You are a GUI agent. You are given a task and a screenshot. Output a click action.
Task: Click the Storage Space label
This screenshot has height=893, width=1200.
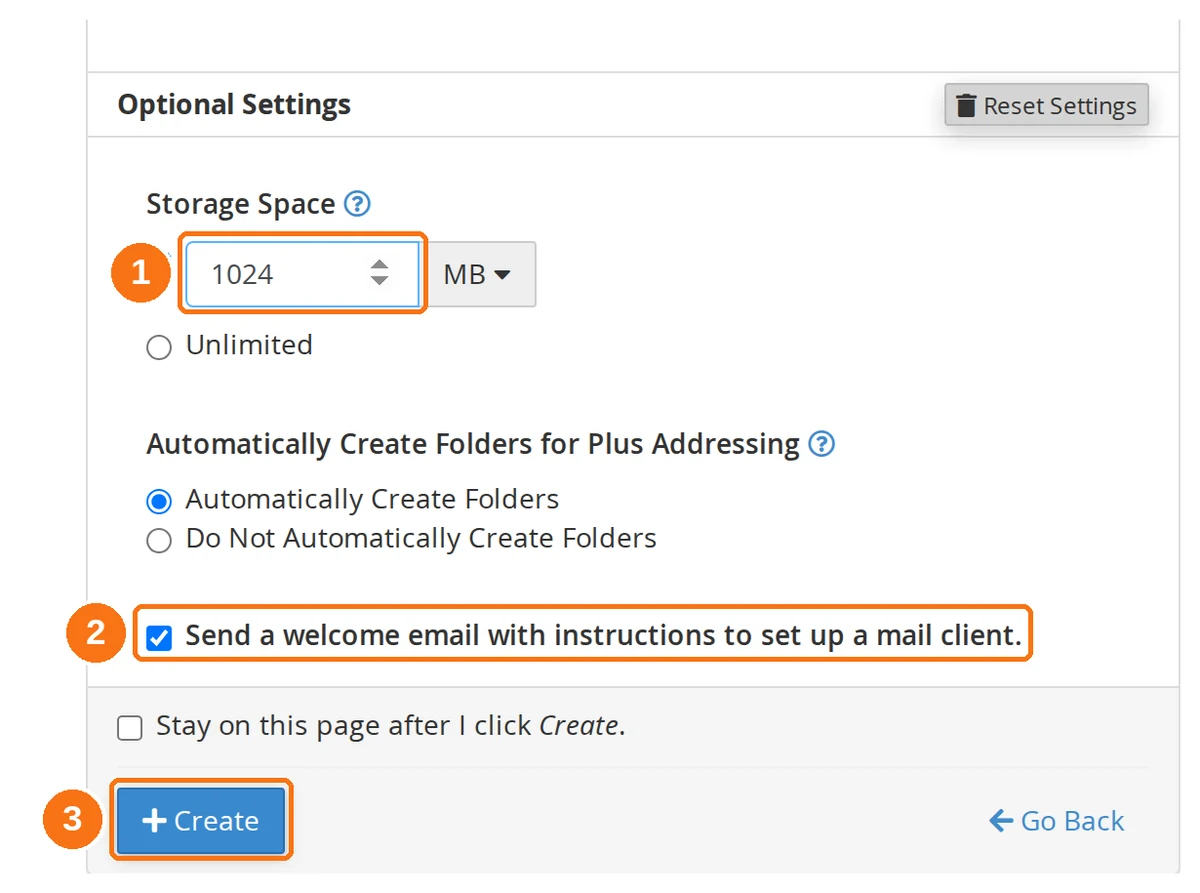[240, 204]
